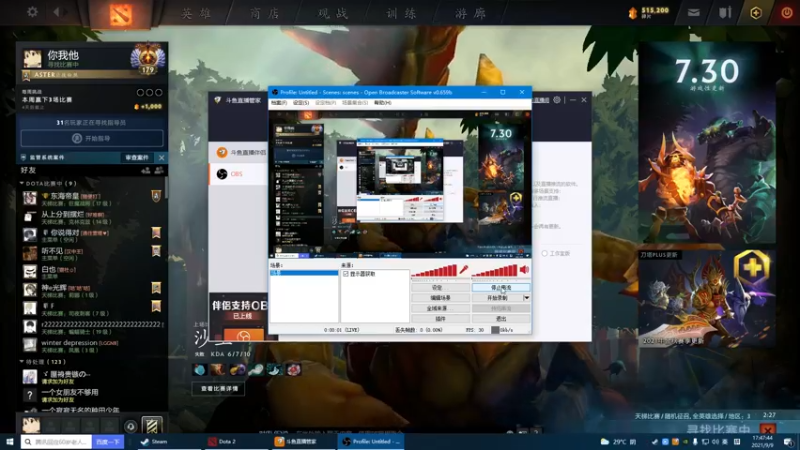Open OBS 档案(F) file menu
800x450 pixels.
(x=279, y=103)
